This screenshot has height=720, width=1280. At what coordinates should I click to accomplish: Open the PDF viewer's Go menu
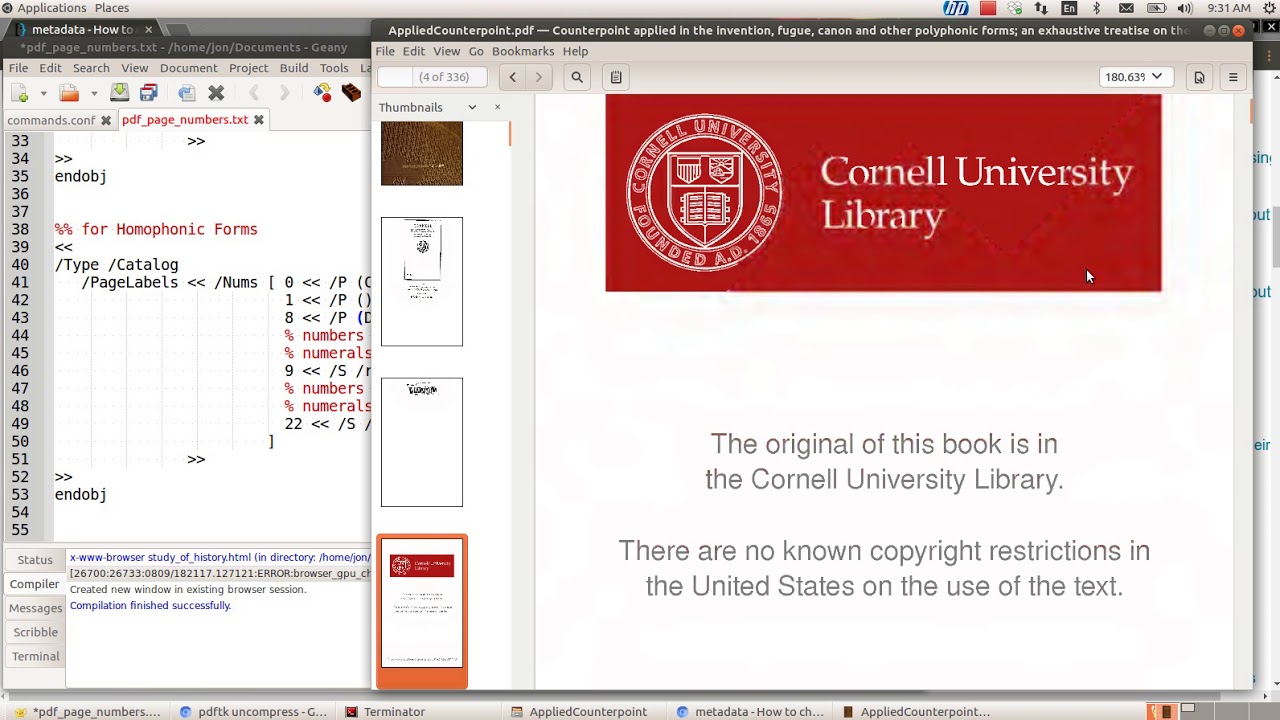(476, 51)
